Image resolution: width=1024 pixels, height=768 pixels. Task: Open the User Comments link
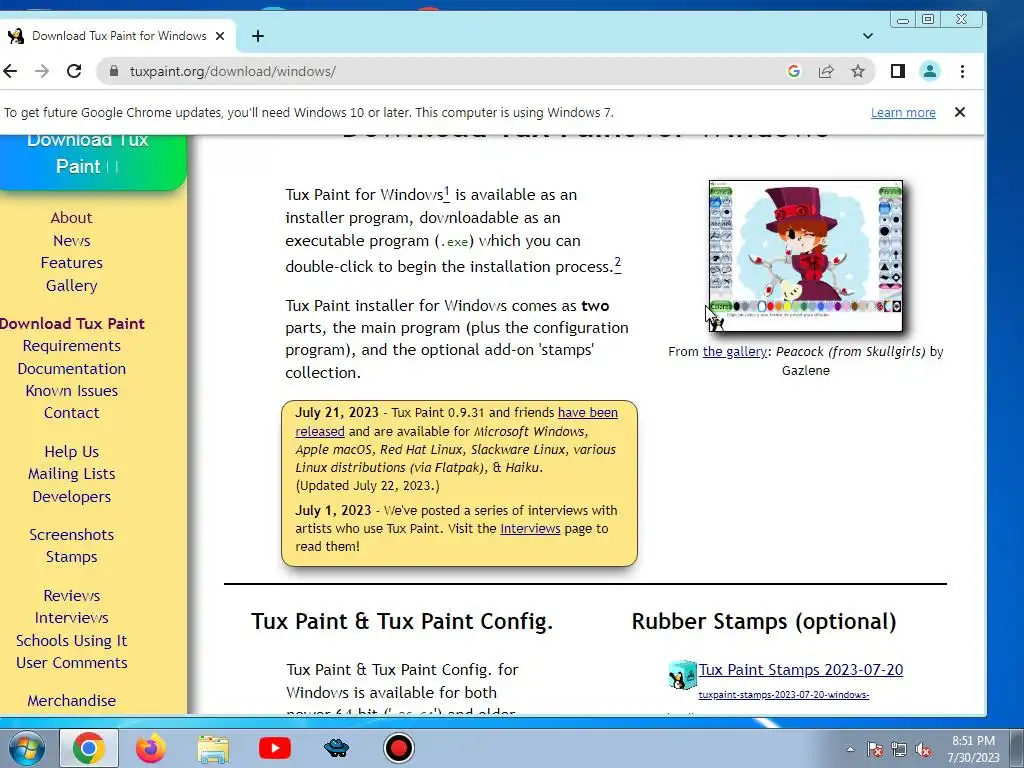click(x=72, y=663)
